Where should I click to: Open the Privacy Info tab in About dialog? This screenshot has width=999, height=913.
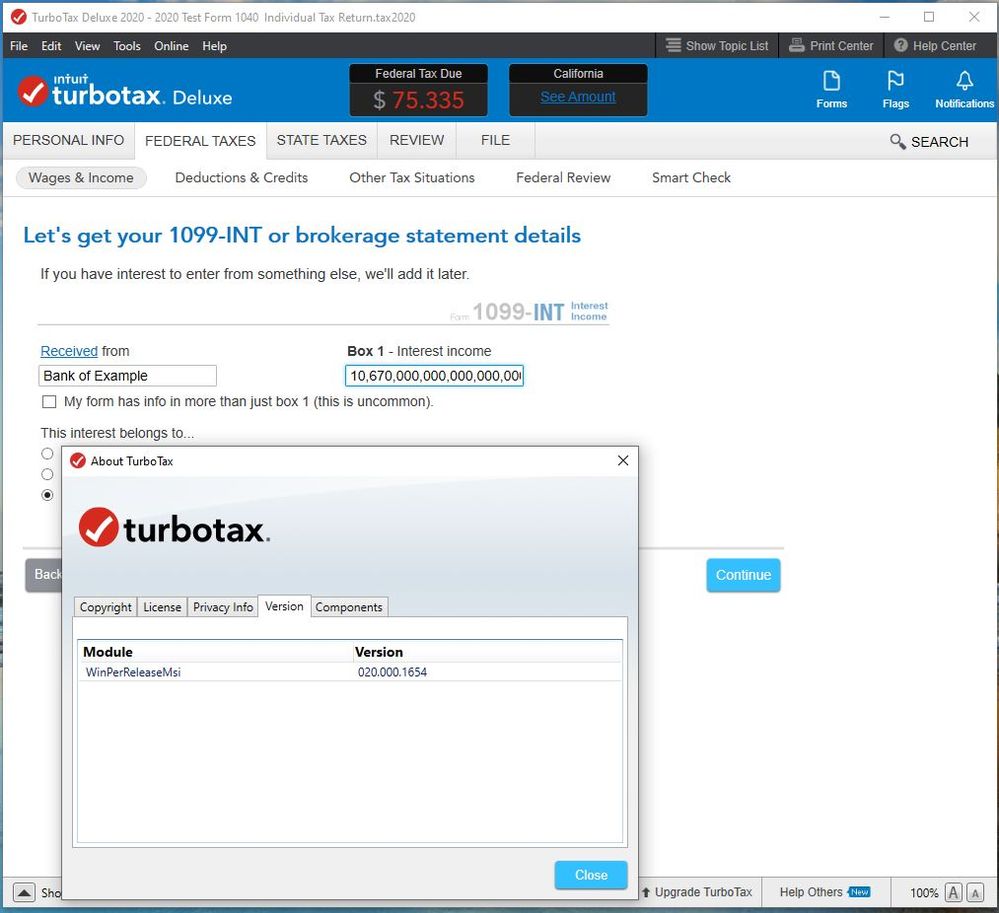tap(222, 607)
